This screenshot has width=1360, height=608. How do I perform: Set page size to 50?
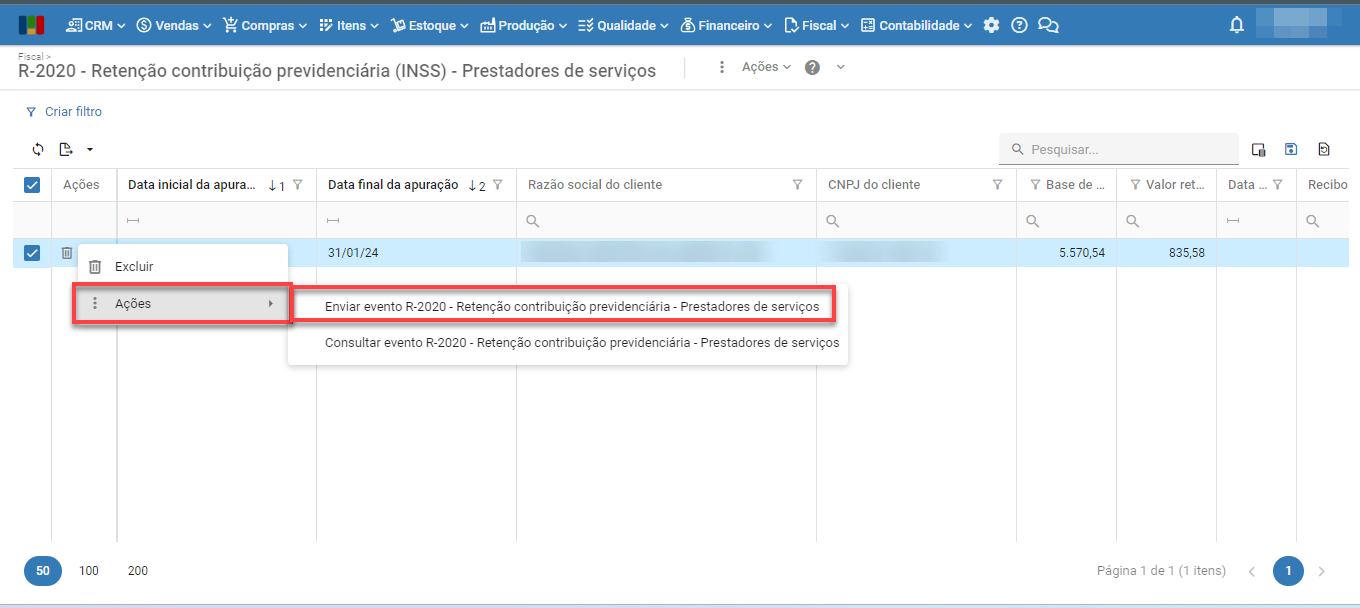tap(43, 571)
